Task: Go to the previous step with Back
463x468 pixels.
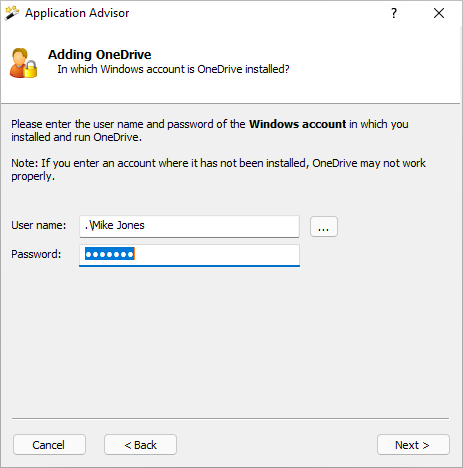Action: (x=140, y=444)
